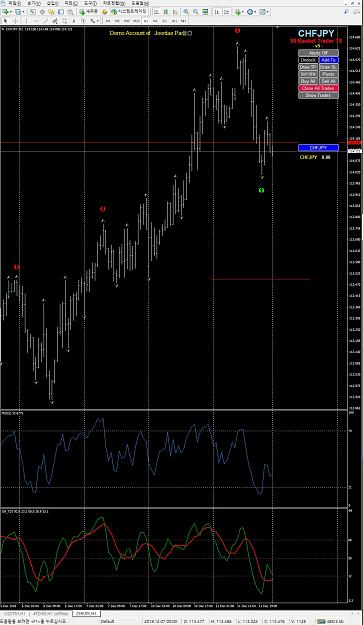Click the Show Trades button

[x=318, y=95]
